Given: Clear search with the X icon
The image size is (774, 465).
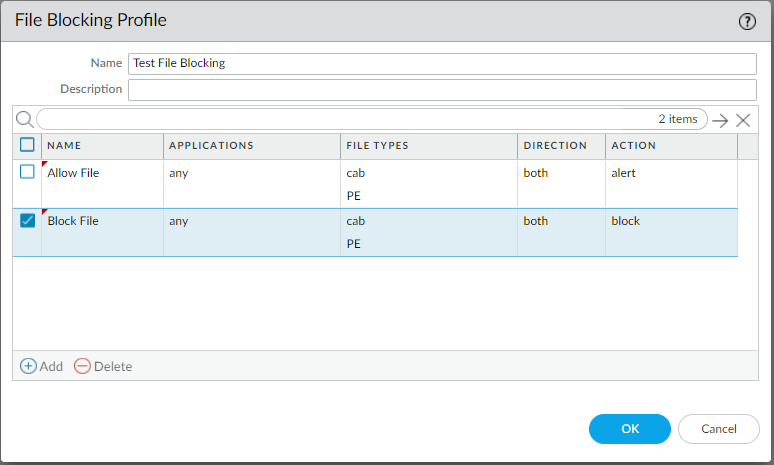Looking at the screenshot, I should pyautogui.click(x=743, y=120).
